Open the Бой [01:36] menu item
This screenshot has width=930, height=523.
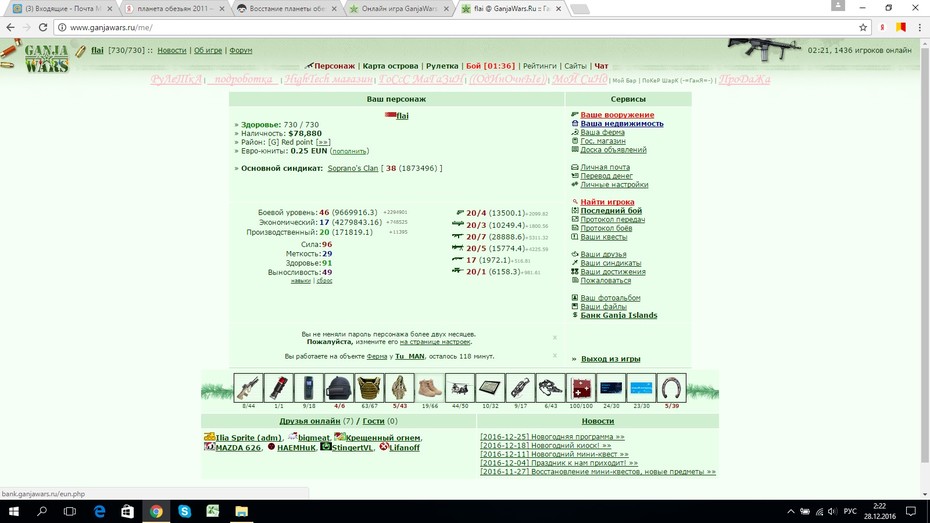pos(490,66)
